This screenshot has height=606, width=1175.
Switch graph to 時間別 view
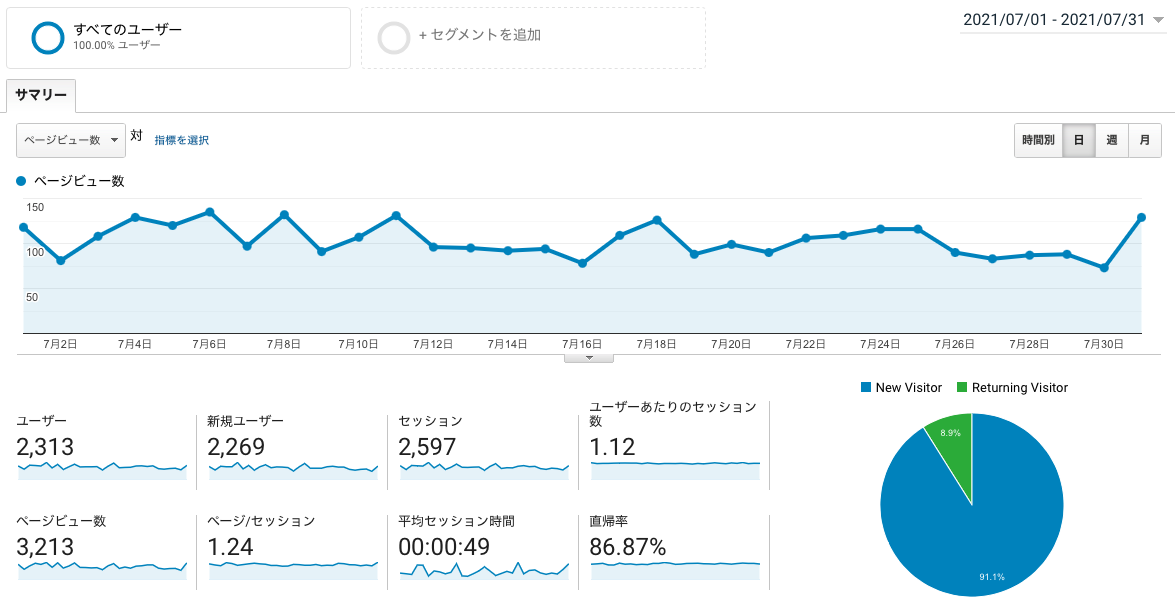1038,140
